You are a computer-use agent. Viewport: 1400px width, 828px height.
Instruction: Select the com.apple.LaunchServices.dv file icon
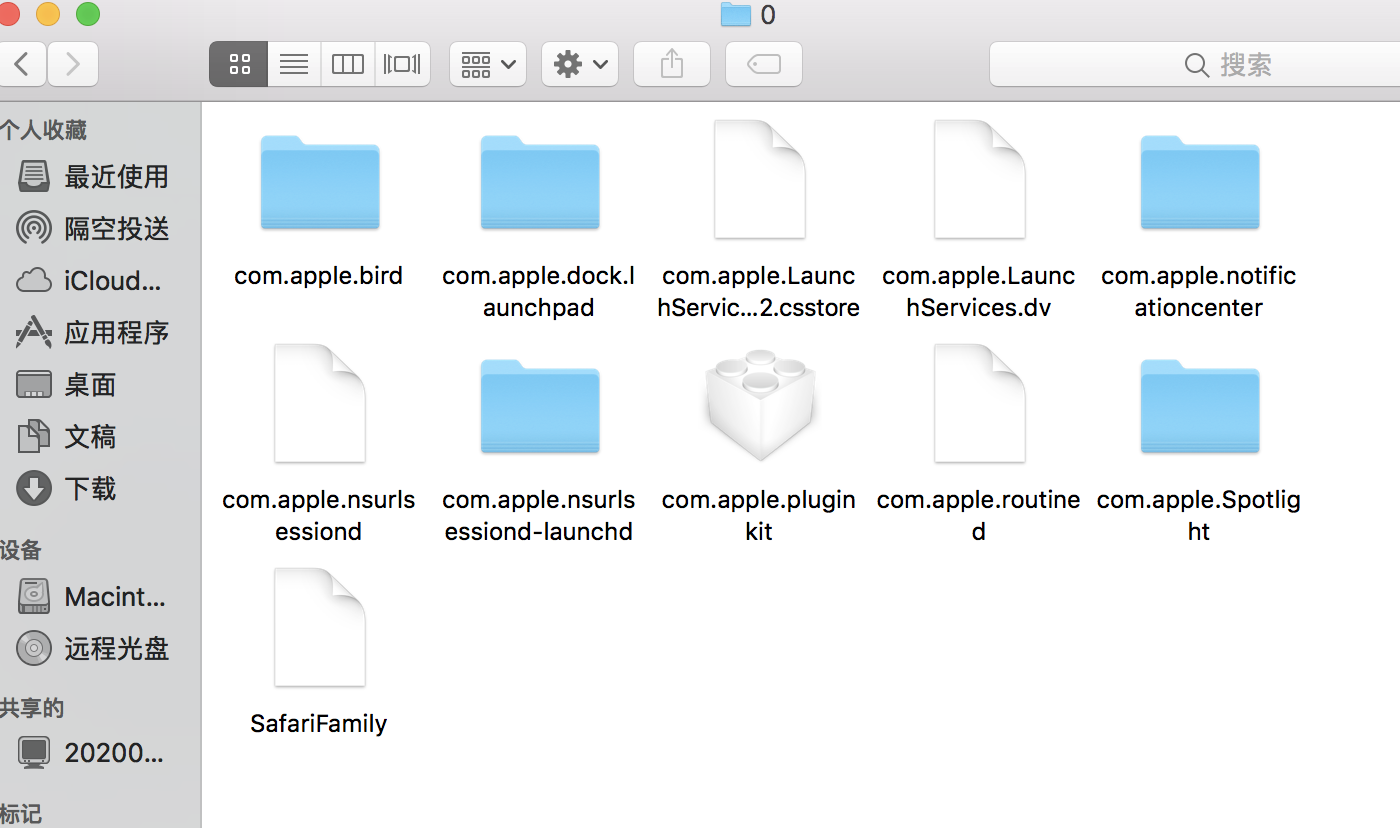(979, 180)
